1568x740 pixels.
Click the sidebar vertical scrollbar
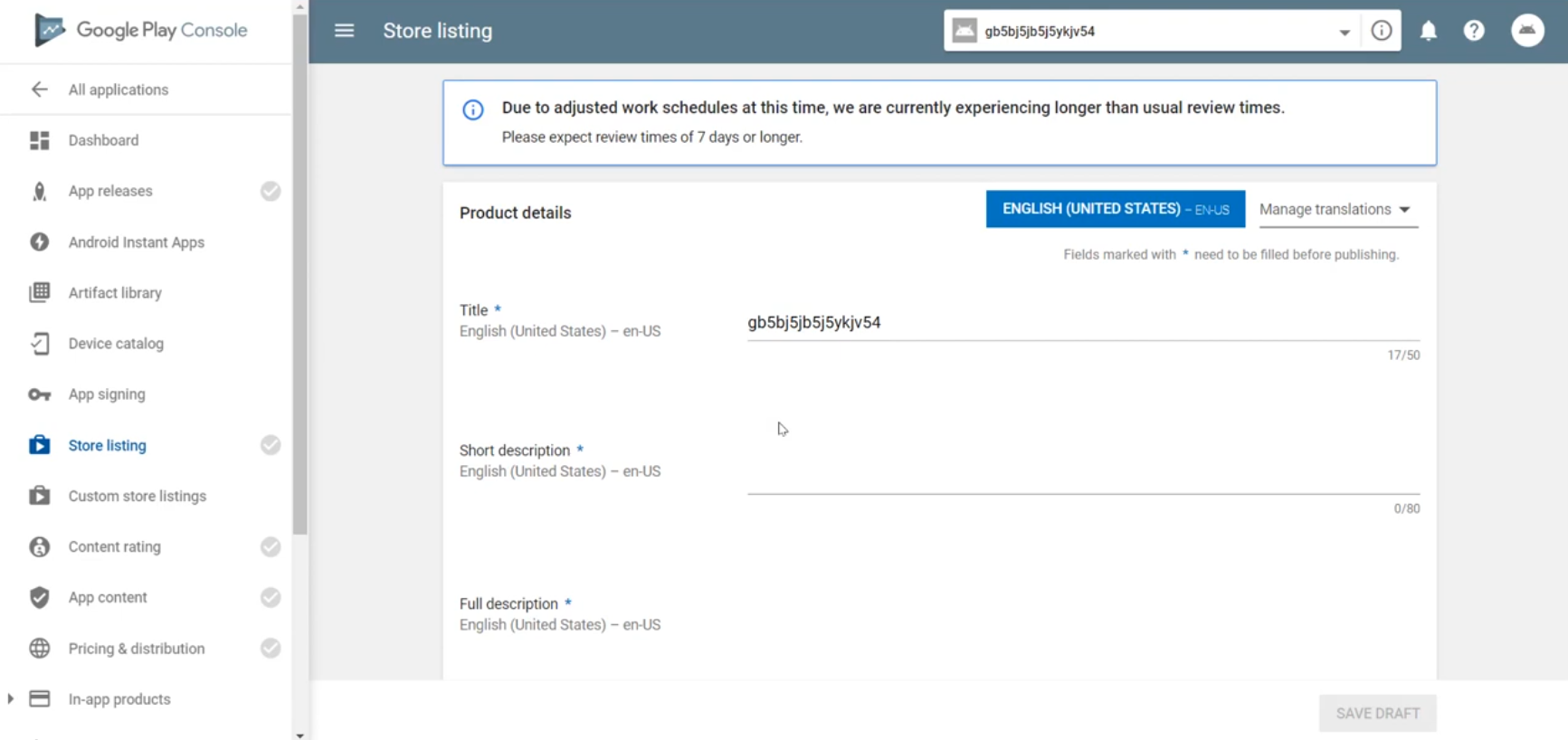click(300, 271)
